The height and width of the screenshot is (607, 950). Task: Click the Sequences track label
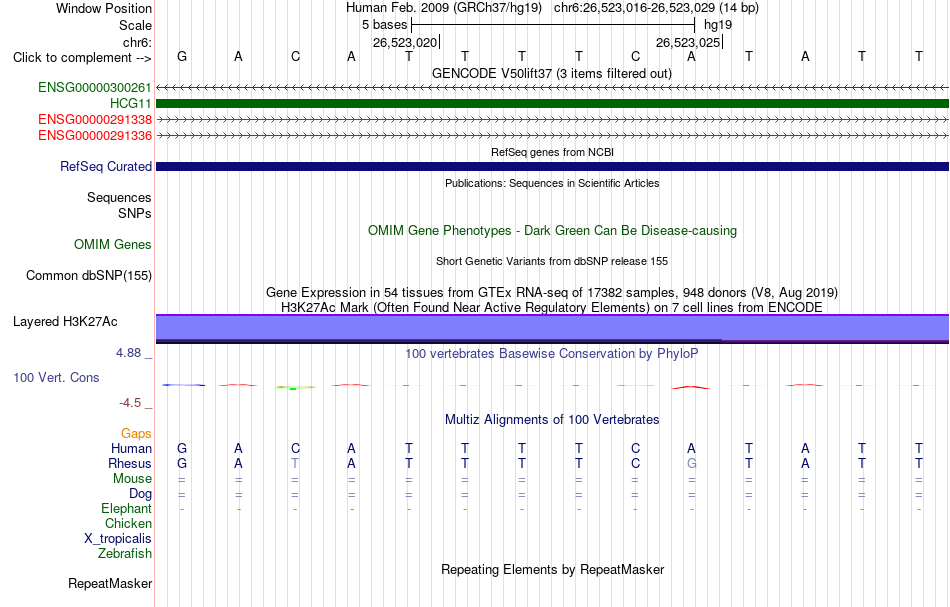(119, 197)
